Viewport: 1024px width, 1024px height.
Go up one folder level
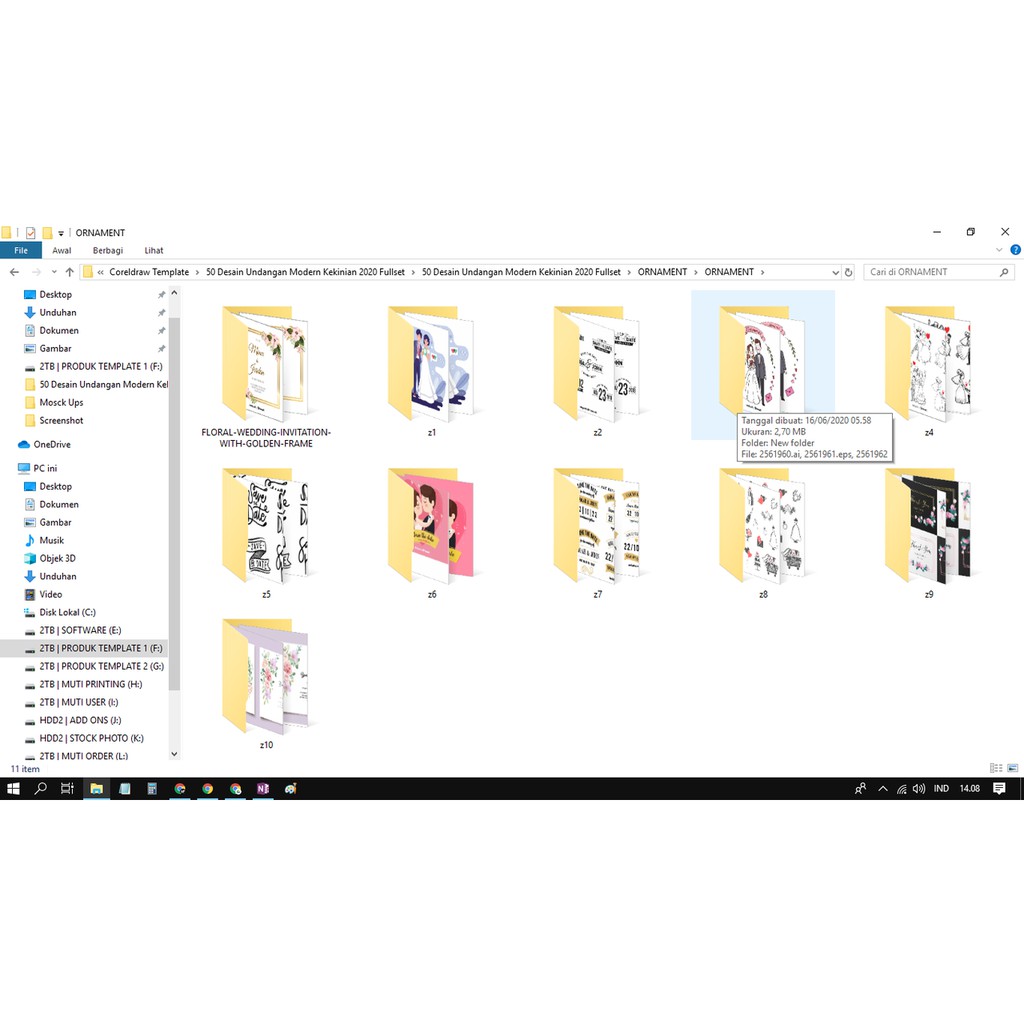[69, 272]
